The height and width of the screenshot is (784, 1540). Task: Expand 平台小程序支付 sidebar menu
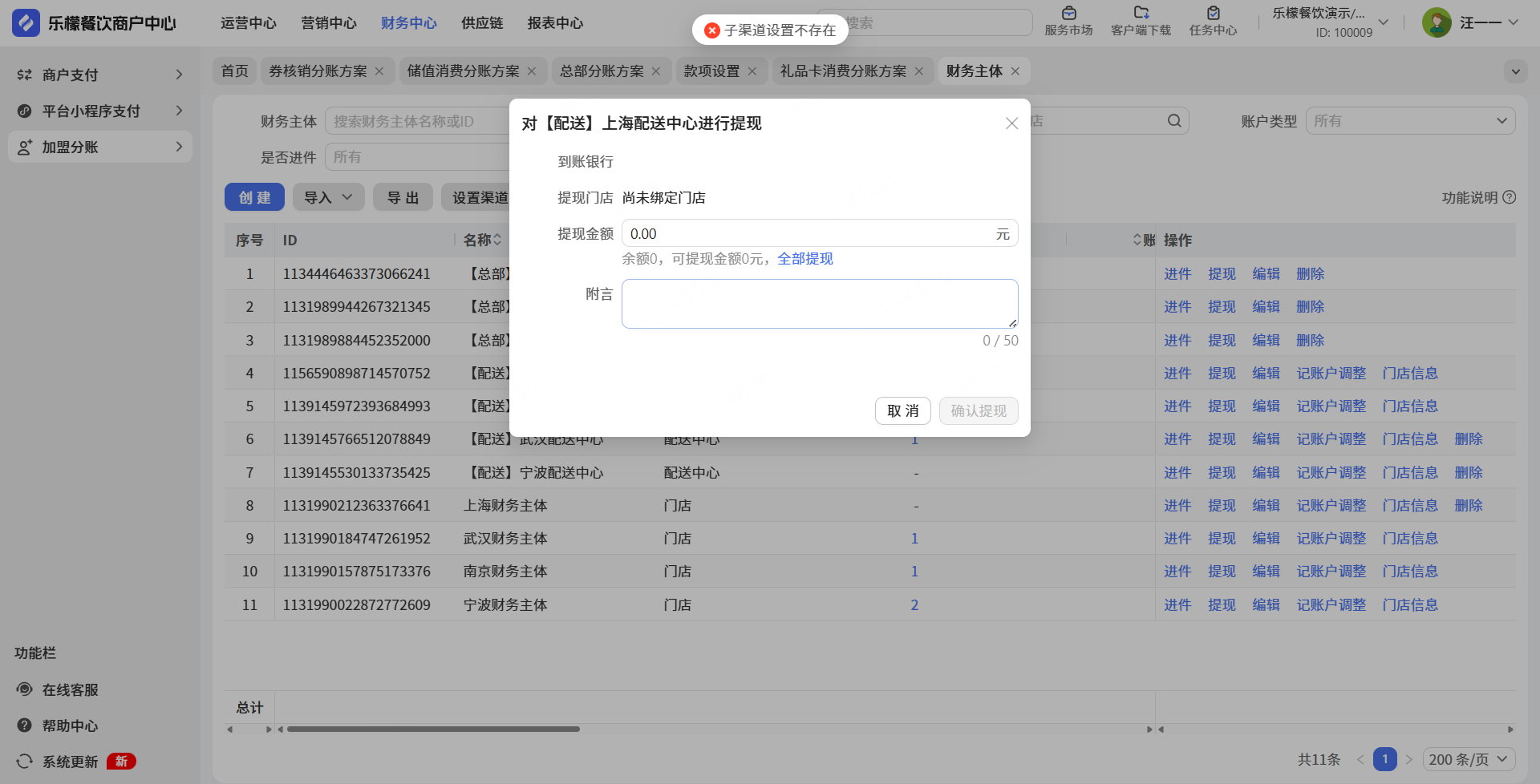[x=100, y=111]
